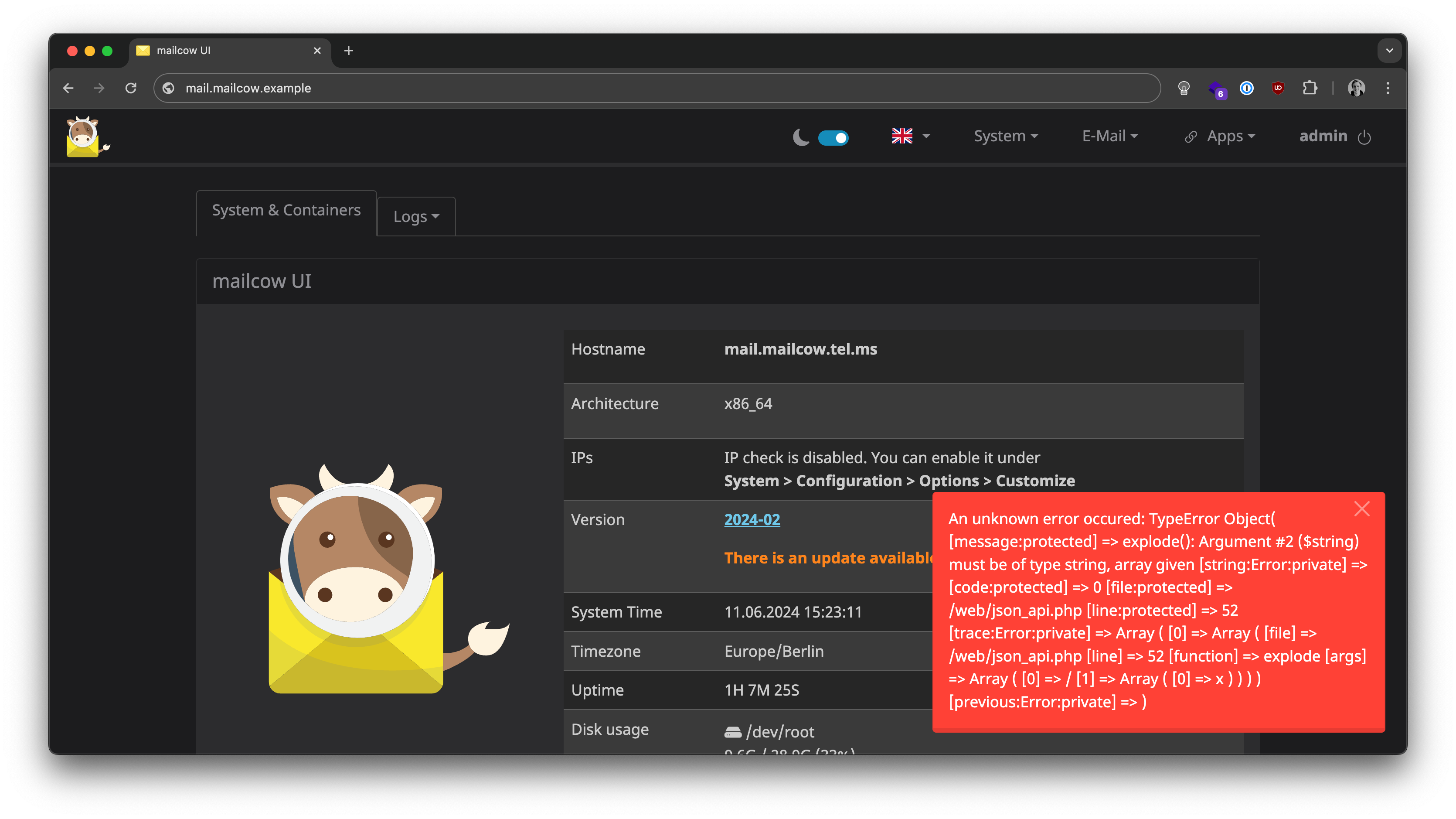Open the uBlock Origin extension
Viewport: 1456px width, 819px height.
[1277, 88]
